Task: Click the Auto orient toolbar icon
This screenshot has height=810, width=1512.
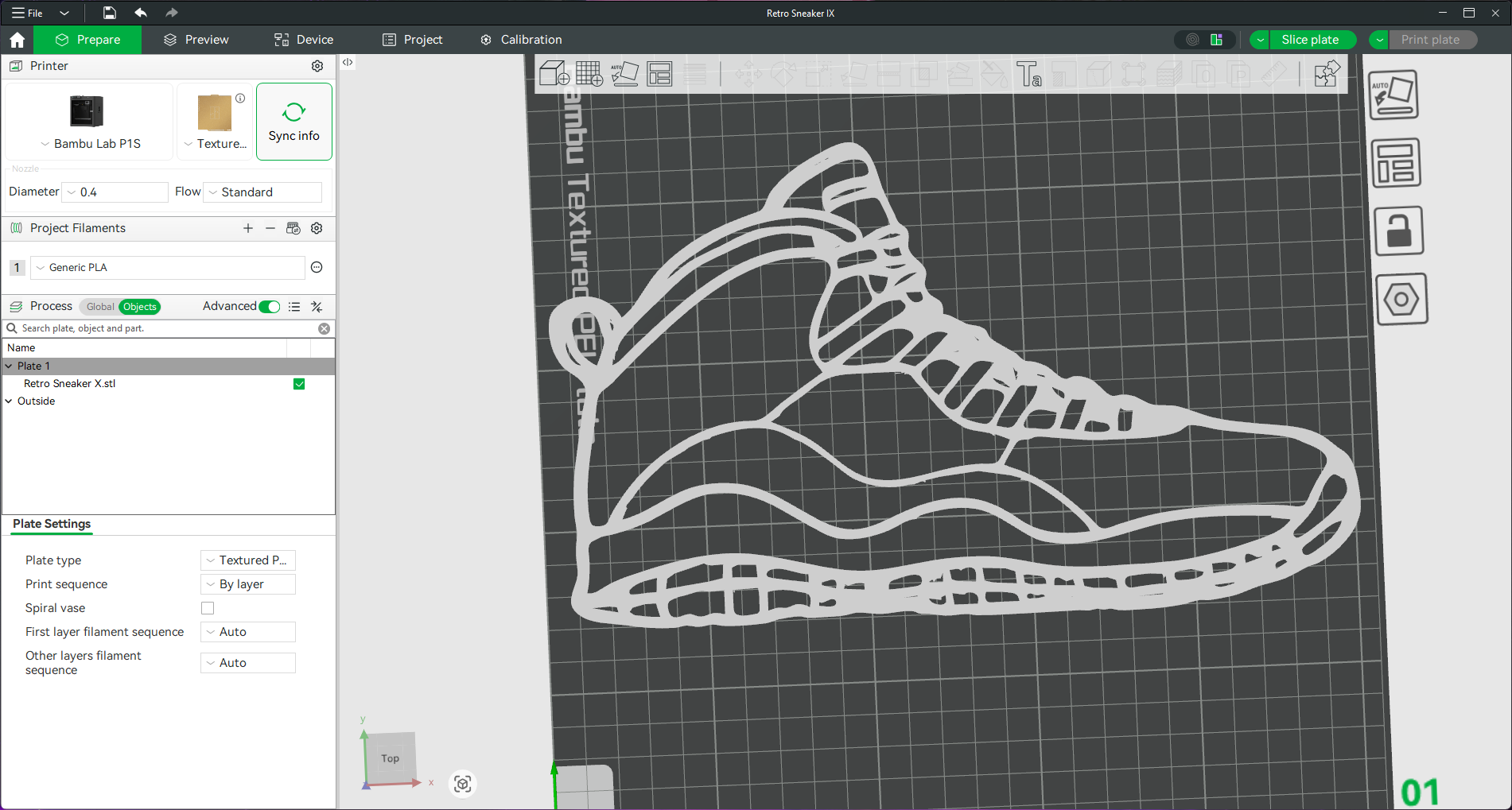Action: 624,74
